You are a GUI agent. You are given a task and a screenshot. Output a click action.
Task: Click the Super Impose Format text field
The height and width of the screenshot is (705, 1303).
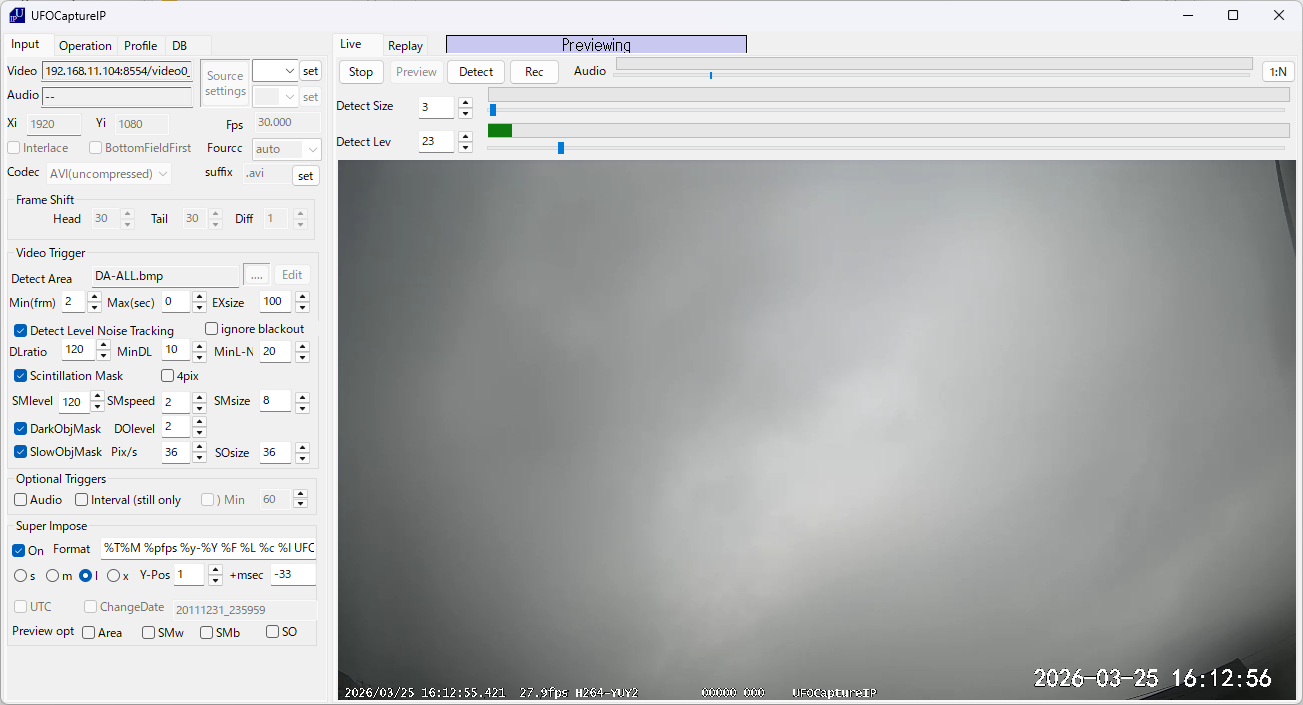coord(208,549)
